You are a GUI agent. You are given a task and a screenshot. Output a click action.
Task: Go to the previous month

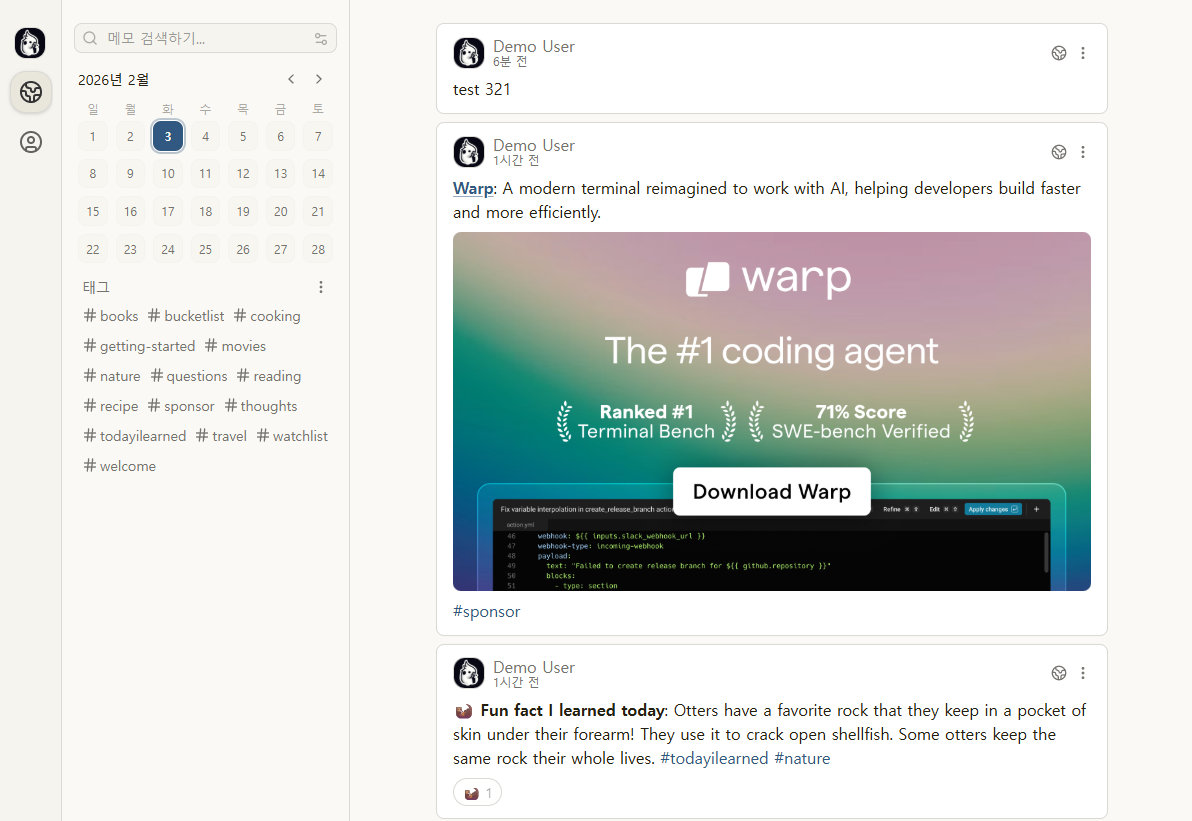291,79
